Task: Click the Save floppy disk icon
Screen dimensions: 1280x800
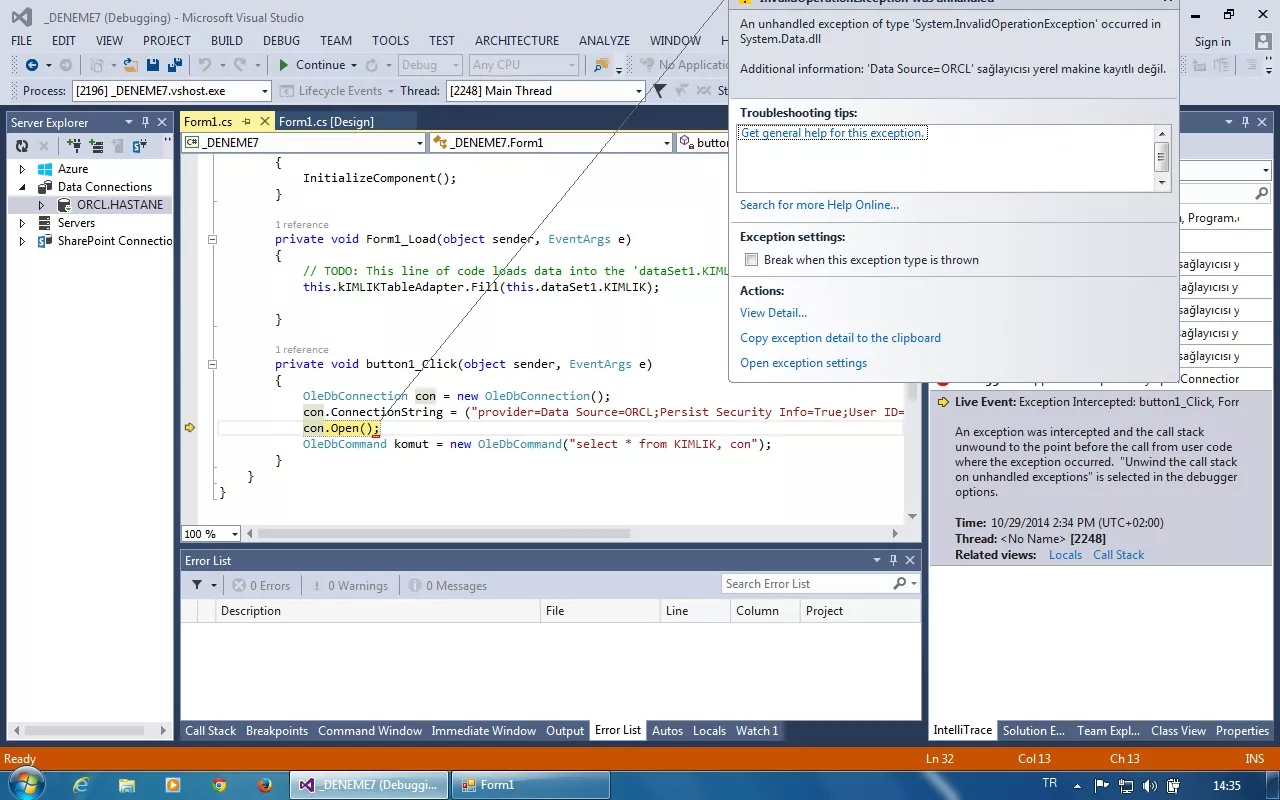Action: pyautogui.click(x=153, y=65)
